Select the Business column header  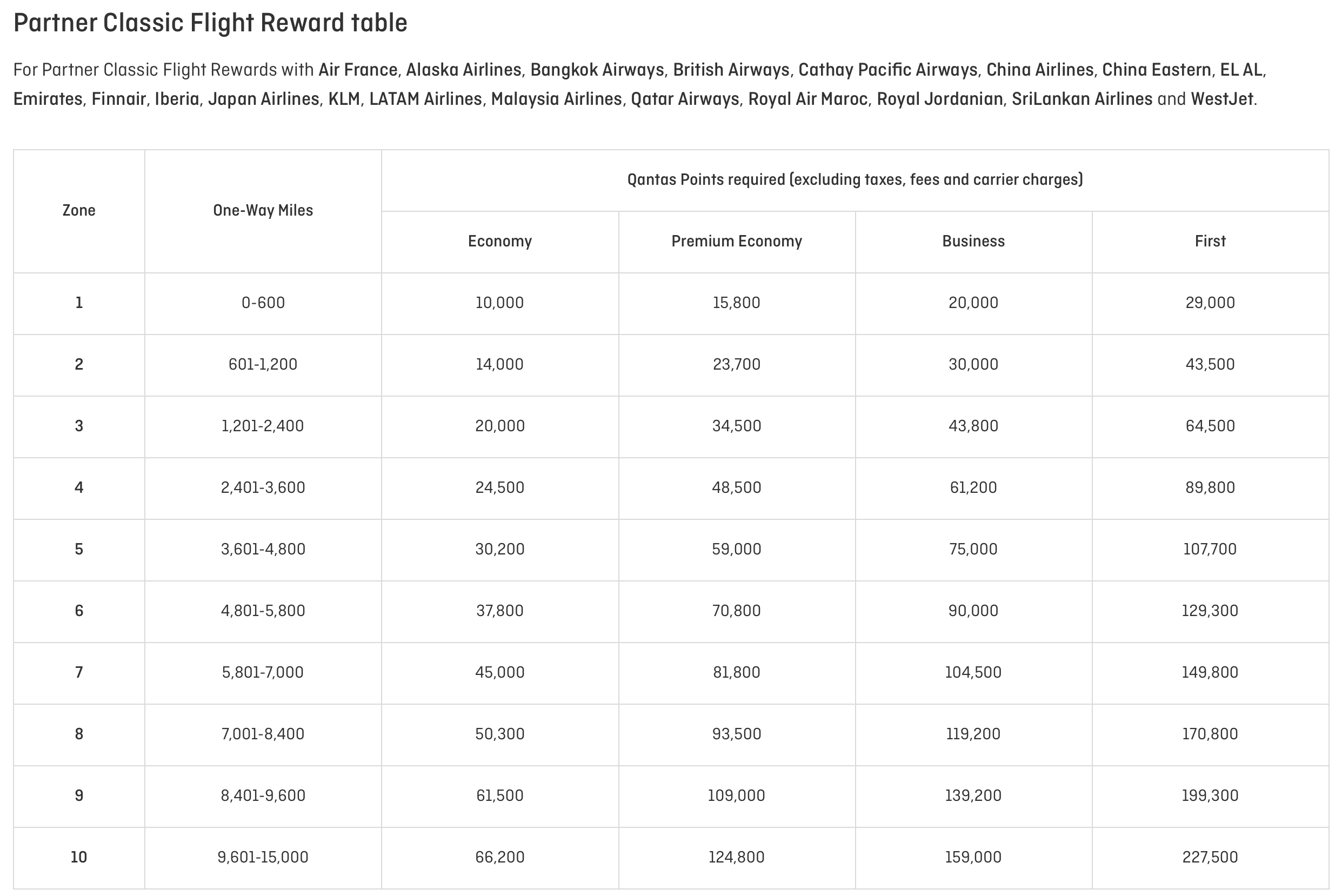click(x=973, y=241)
